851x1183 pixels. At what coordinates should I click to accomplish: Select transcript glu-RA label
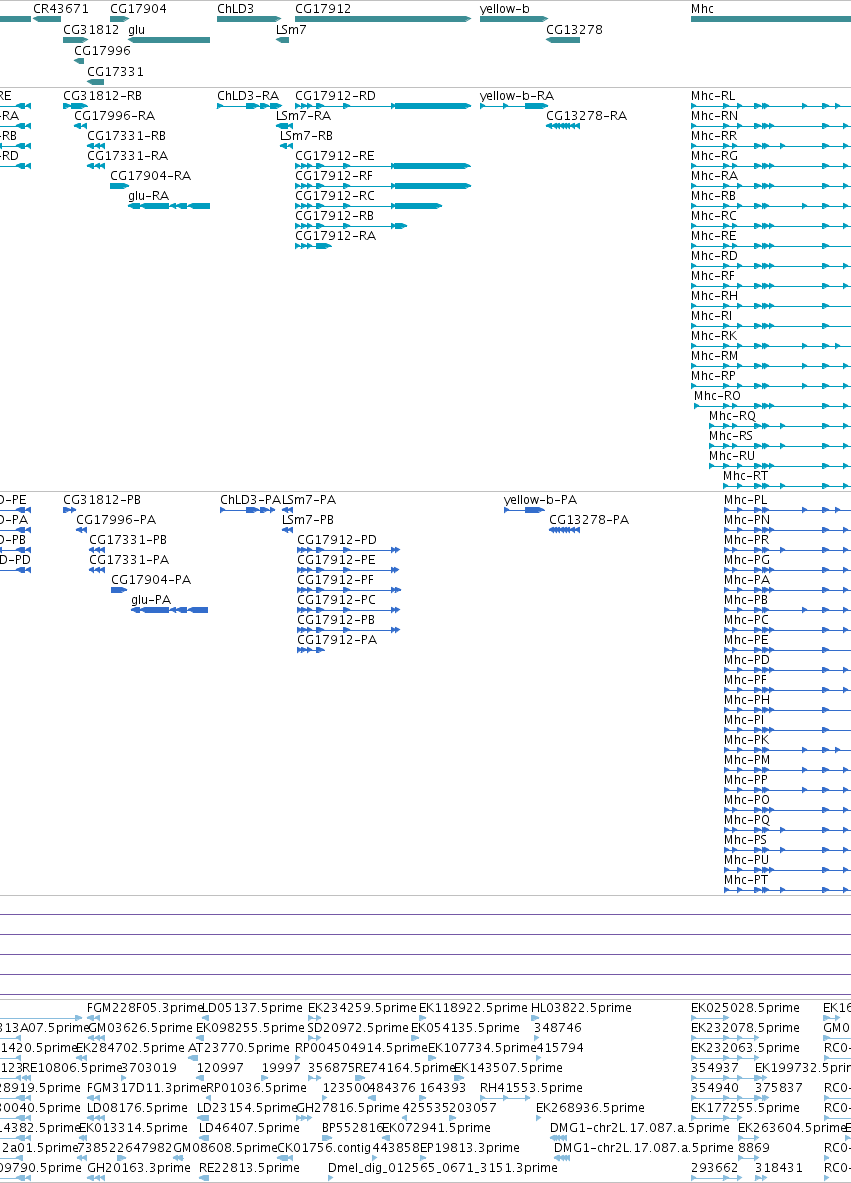pyautogui.click(x=149, y=195)
